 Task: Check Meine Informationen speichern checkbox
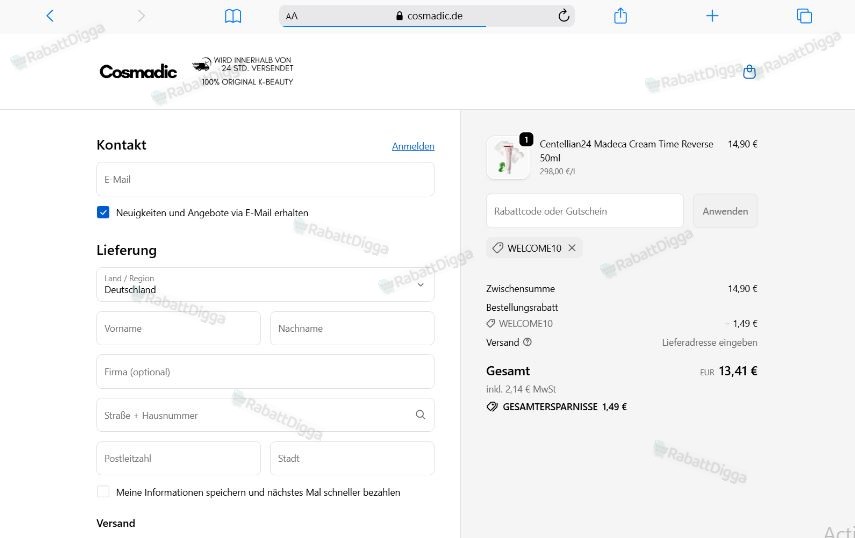click(x=103, y=492)
